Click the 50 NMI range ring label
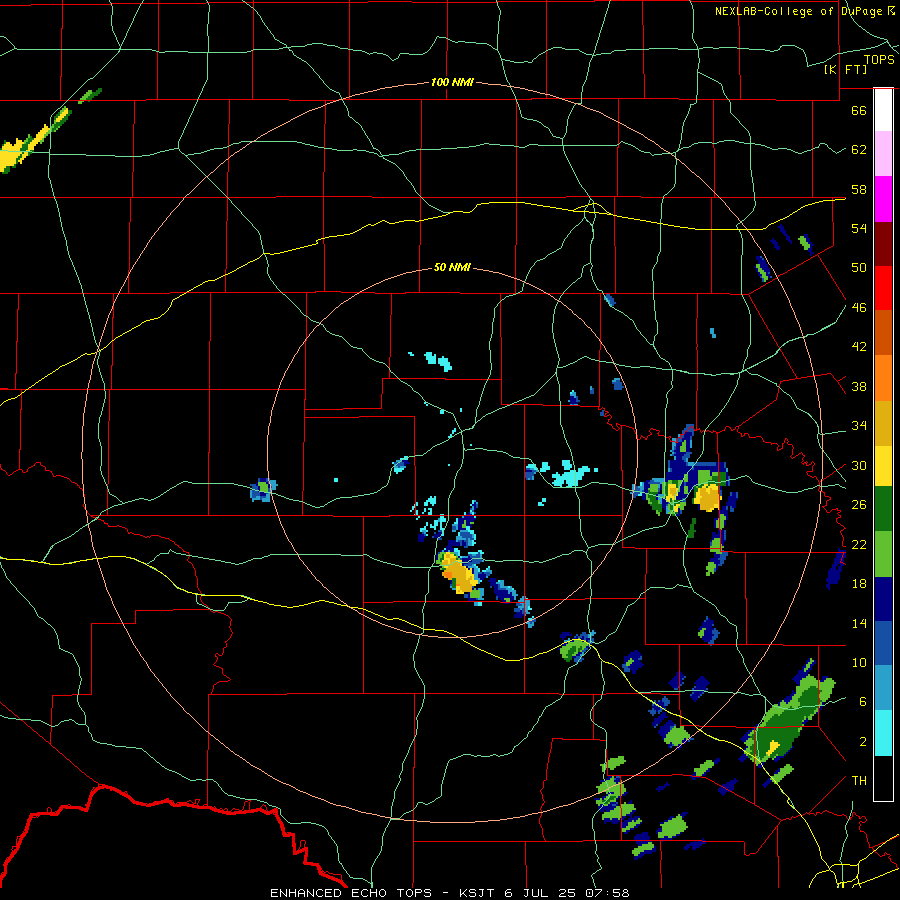 pos(452,267)
